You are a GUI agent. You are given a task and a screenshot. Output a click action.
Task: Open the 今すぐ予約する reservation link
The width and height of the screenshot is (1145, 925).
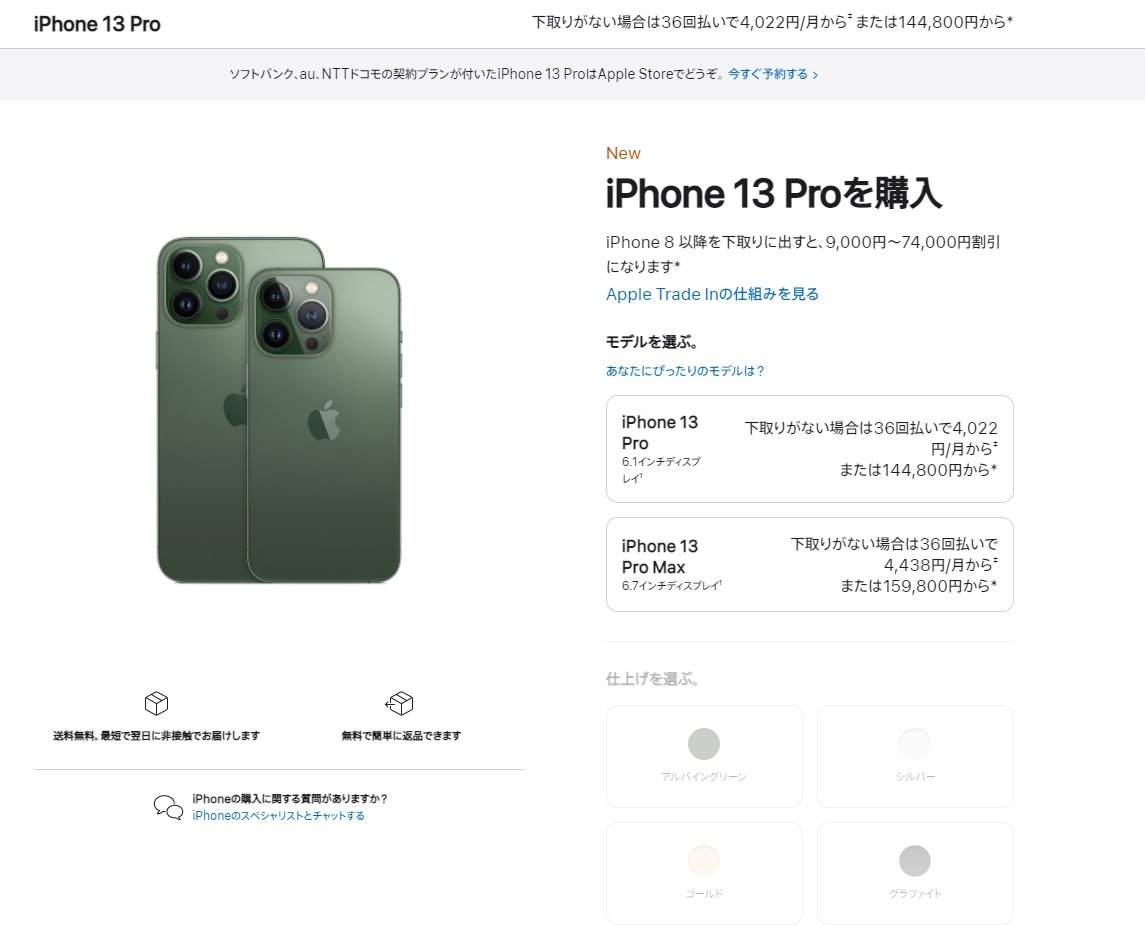point(768,74)
